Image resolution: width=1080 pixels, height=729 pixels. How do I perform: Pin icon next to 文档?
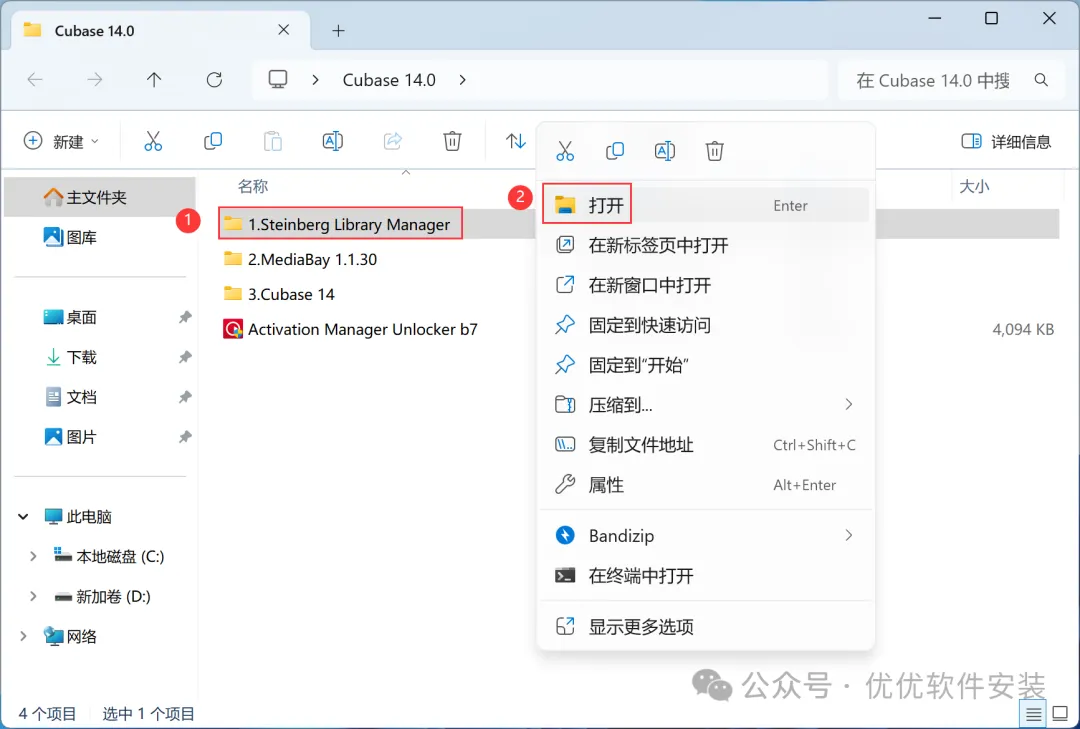click(x=185, y=397)
